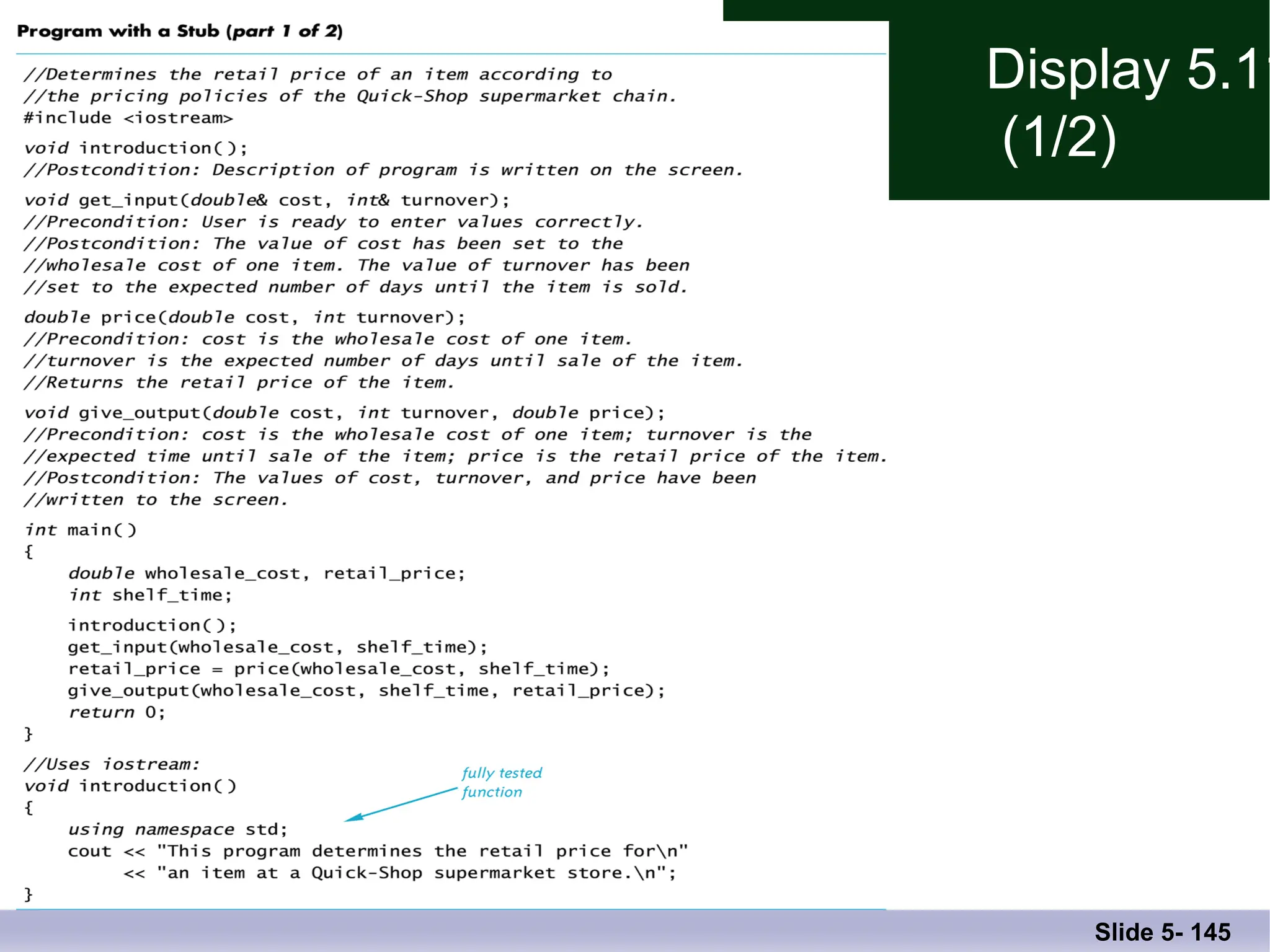This screenshot has height=952, width=1270.
Task: Click the 'double price(double cost, int turnover);' line
Action: pos(245,317)
